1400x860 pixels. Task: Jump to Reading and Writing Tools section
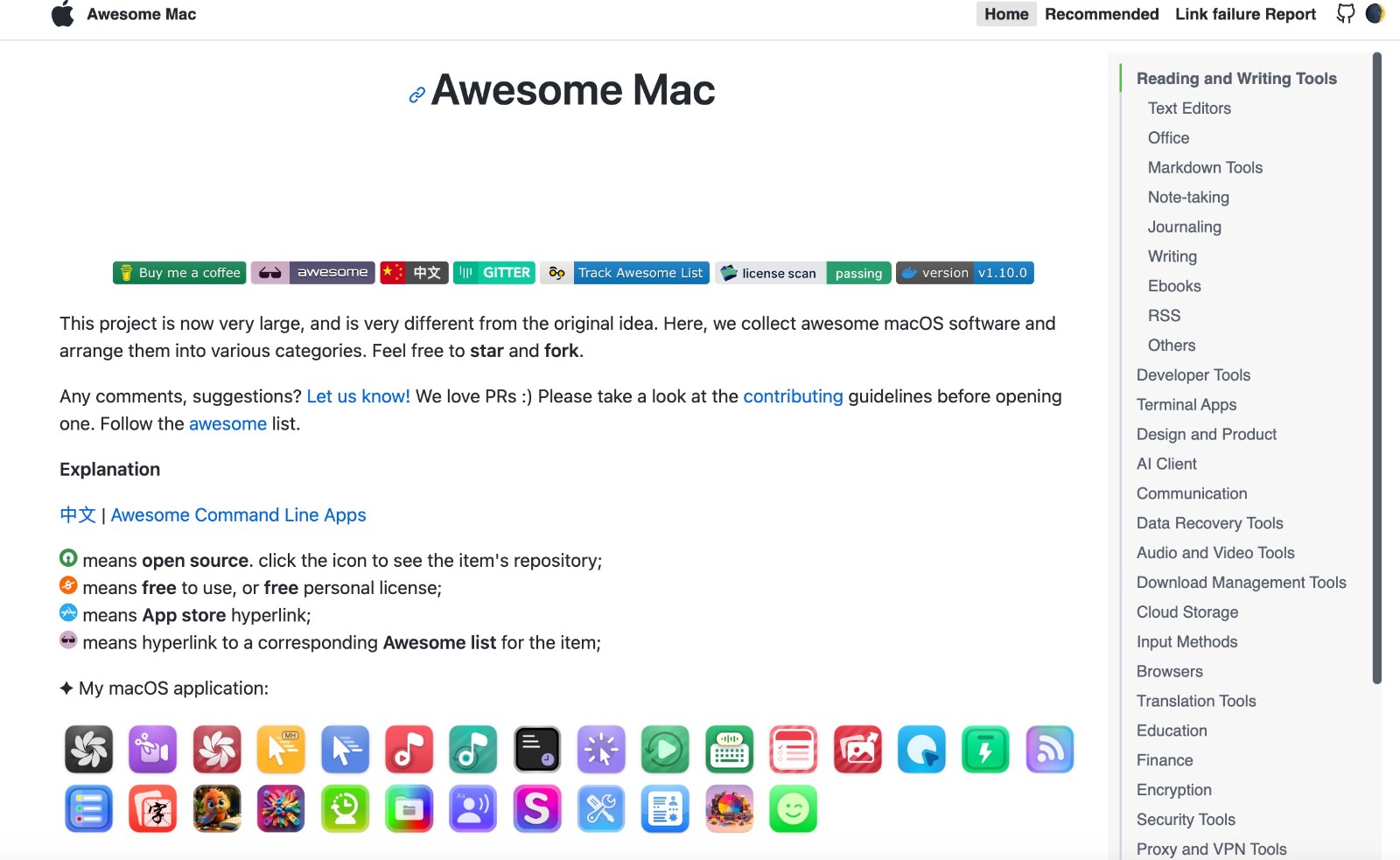tap(1236, 79)
